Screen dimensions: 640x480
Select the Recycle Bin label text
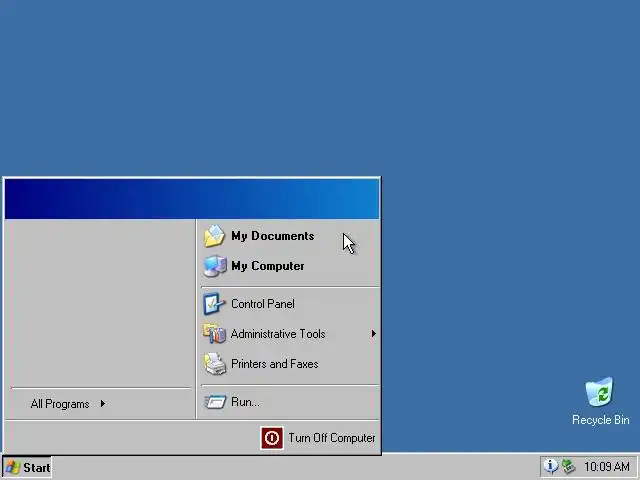[600, 420]
